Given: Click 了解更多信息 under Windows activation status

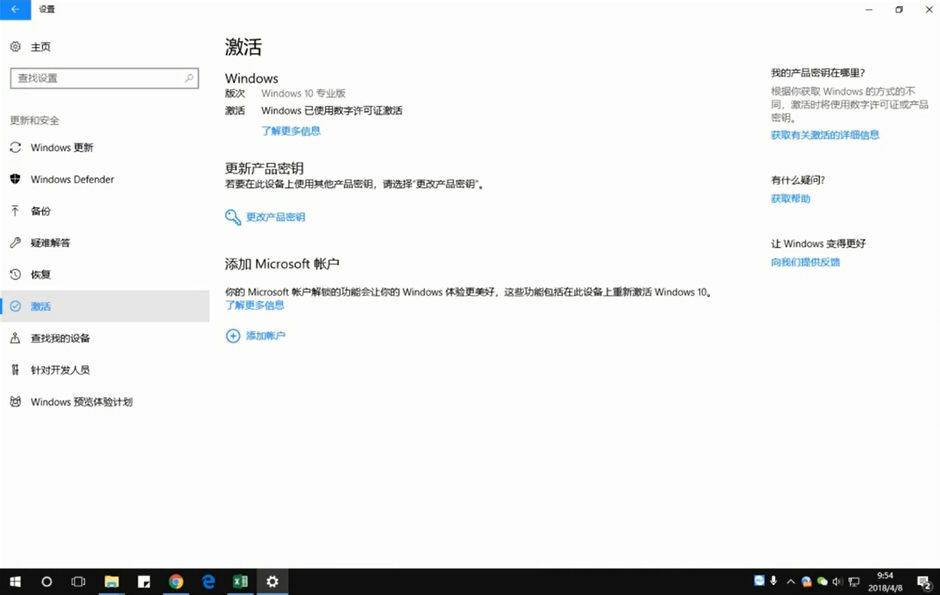Looking at the screenshot, I should pyautogui.click(x=291, y=131).
